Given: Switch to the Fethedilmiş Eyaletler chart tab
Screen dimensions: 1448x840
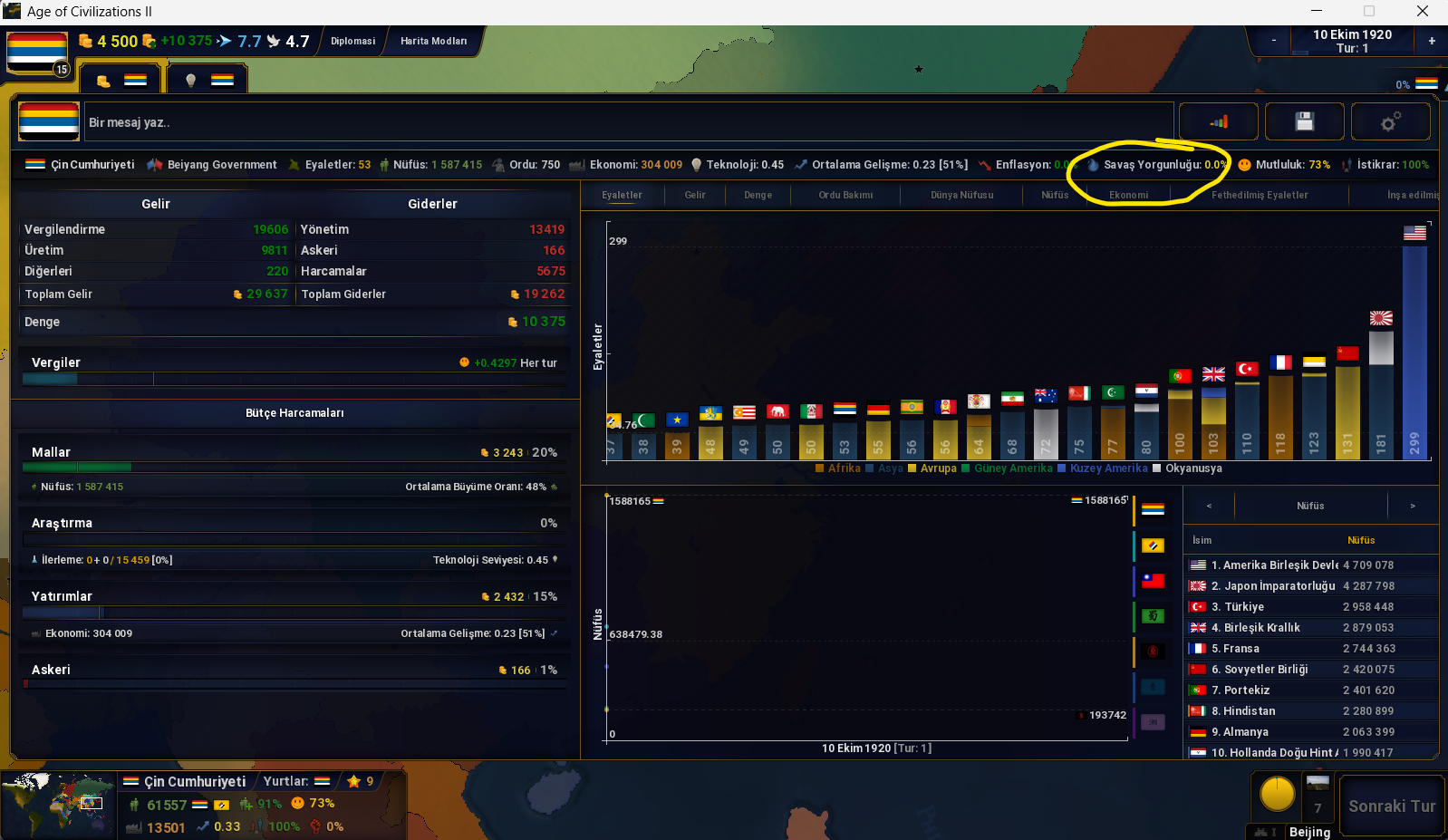Looking at the screenshot, I should click(x=1260, y=195).
